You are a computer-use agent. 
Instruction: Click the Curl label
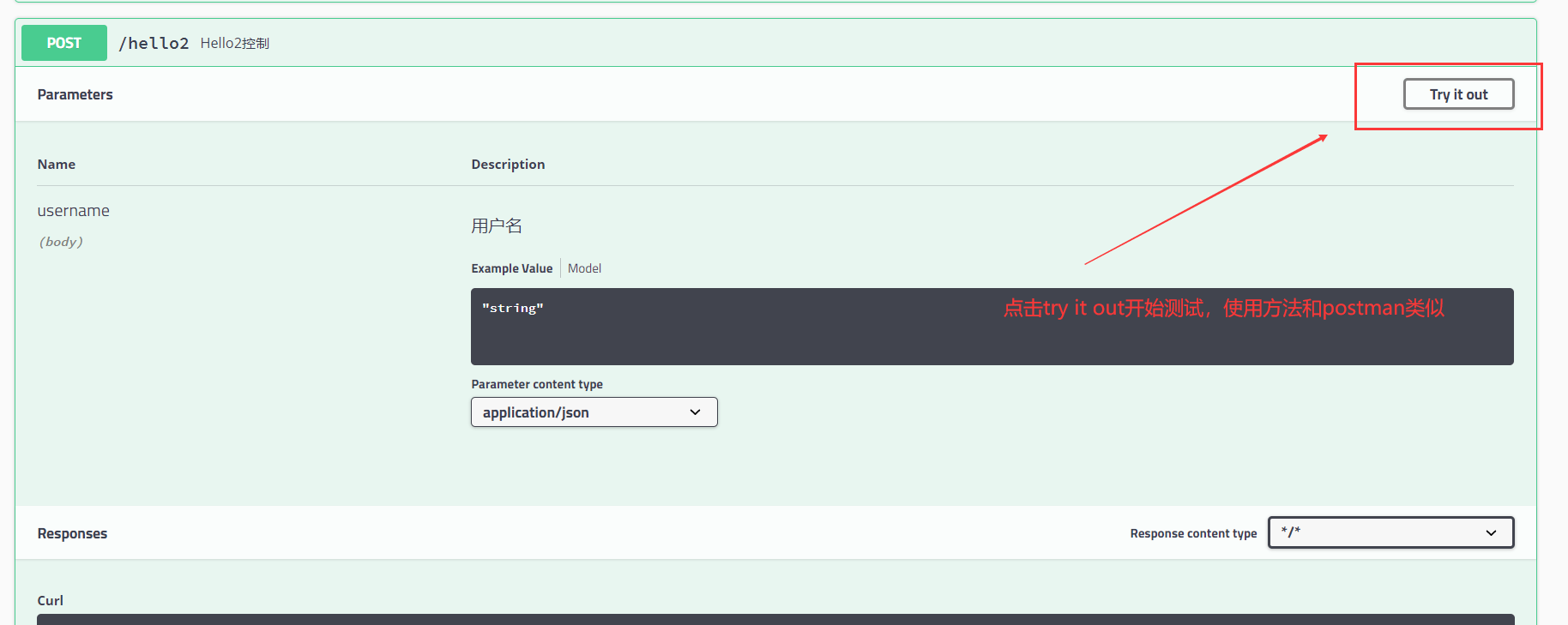[51, 600]
